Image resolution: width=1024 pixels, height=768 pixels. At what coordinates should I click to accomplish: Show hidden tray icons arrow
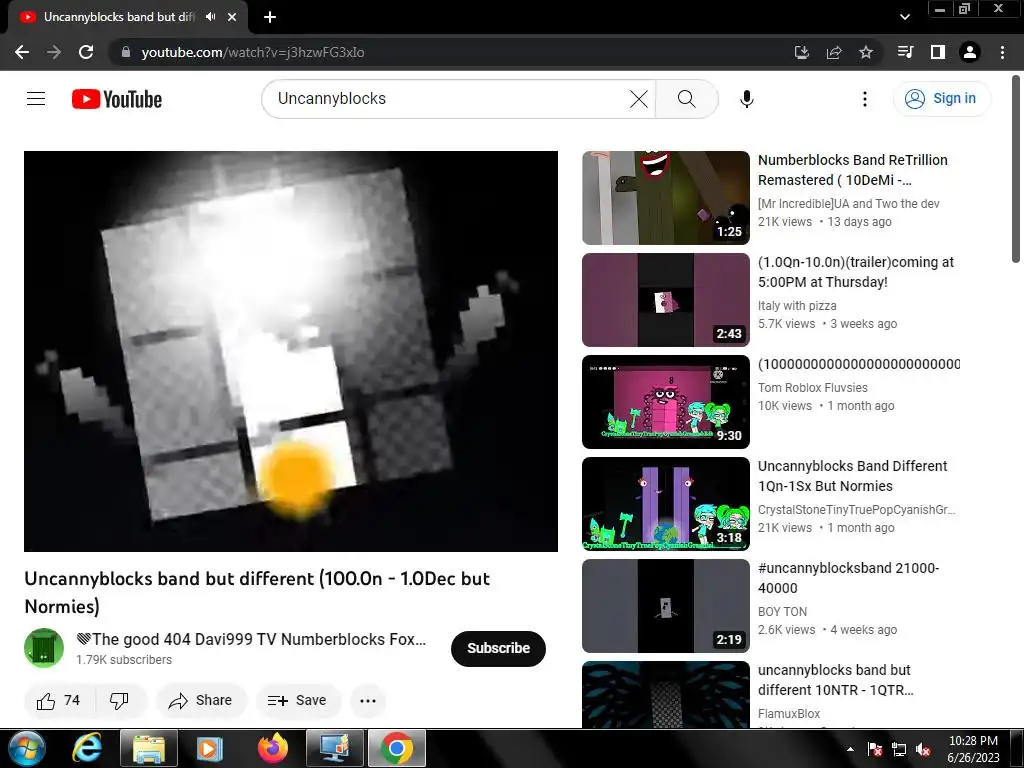tap(850, 749)
